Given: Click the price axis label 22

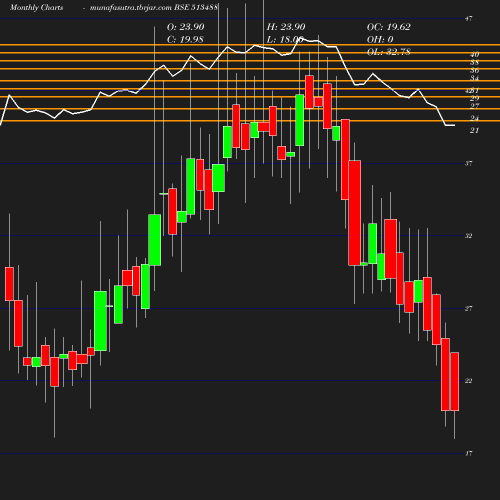Looking at the screenshot, I should click(x=469, y=381).
